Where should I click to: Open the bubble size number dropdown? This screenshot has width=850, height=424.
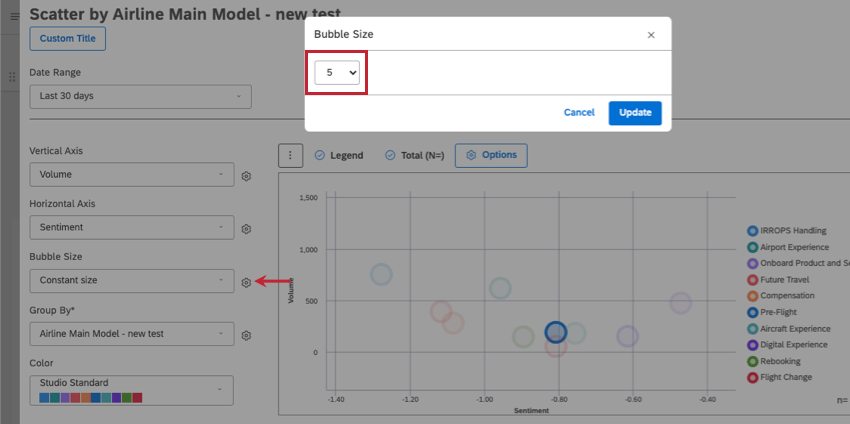(337, 73)
